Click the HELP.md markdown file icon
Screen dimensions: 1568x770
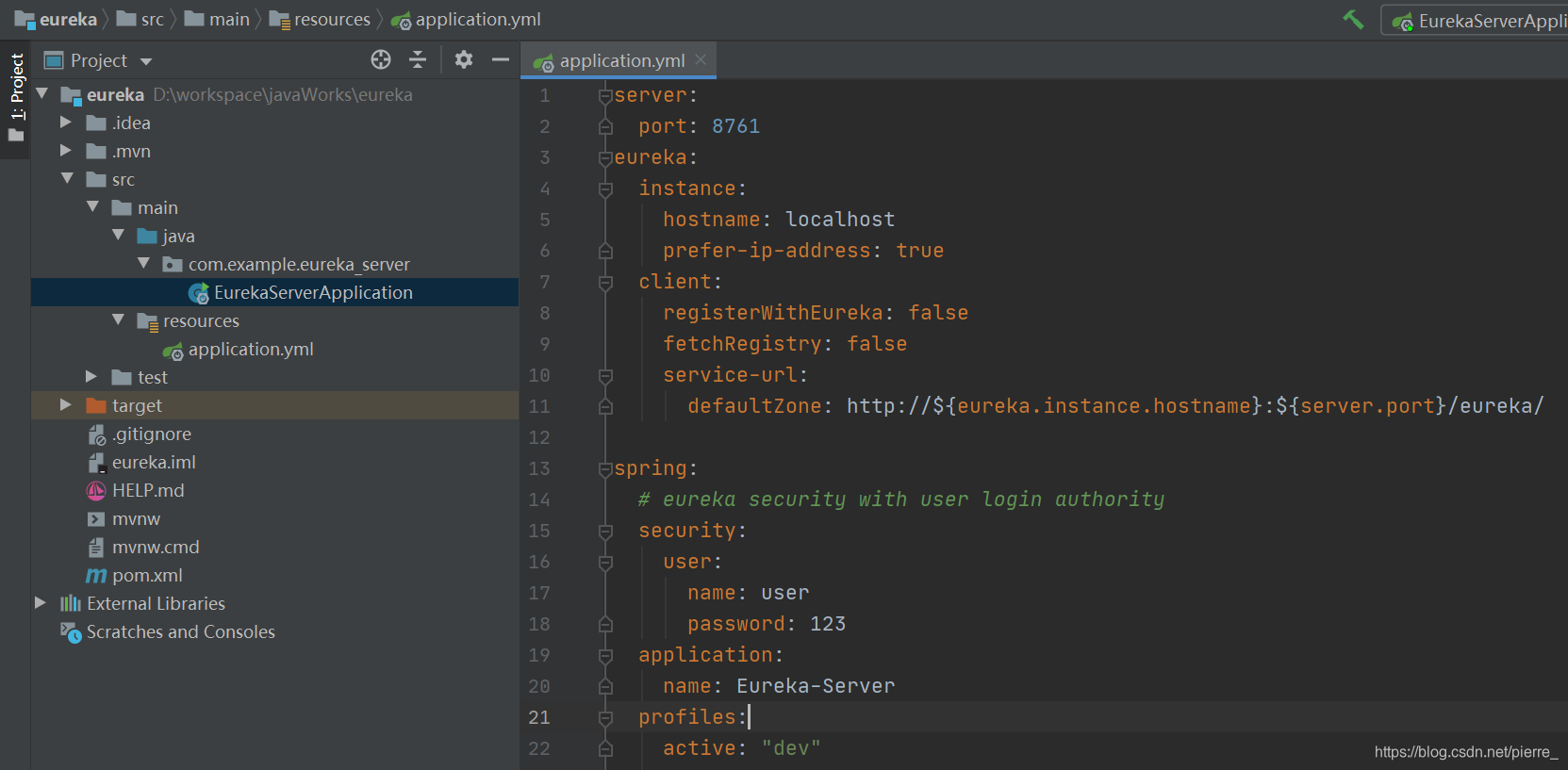[96, 490]
